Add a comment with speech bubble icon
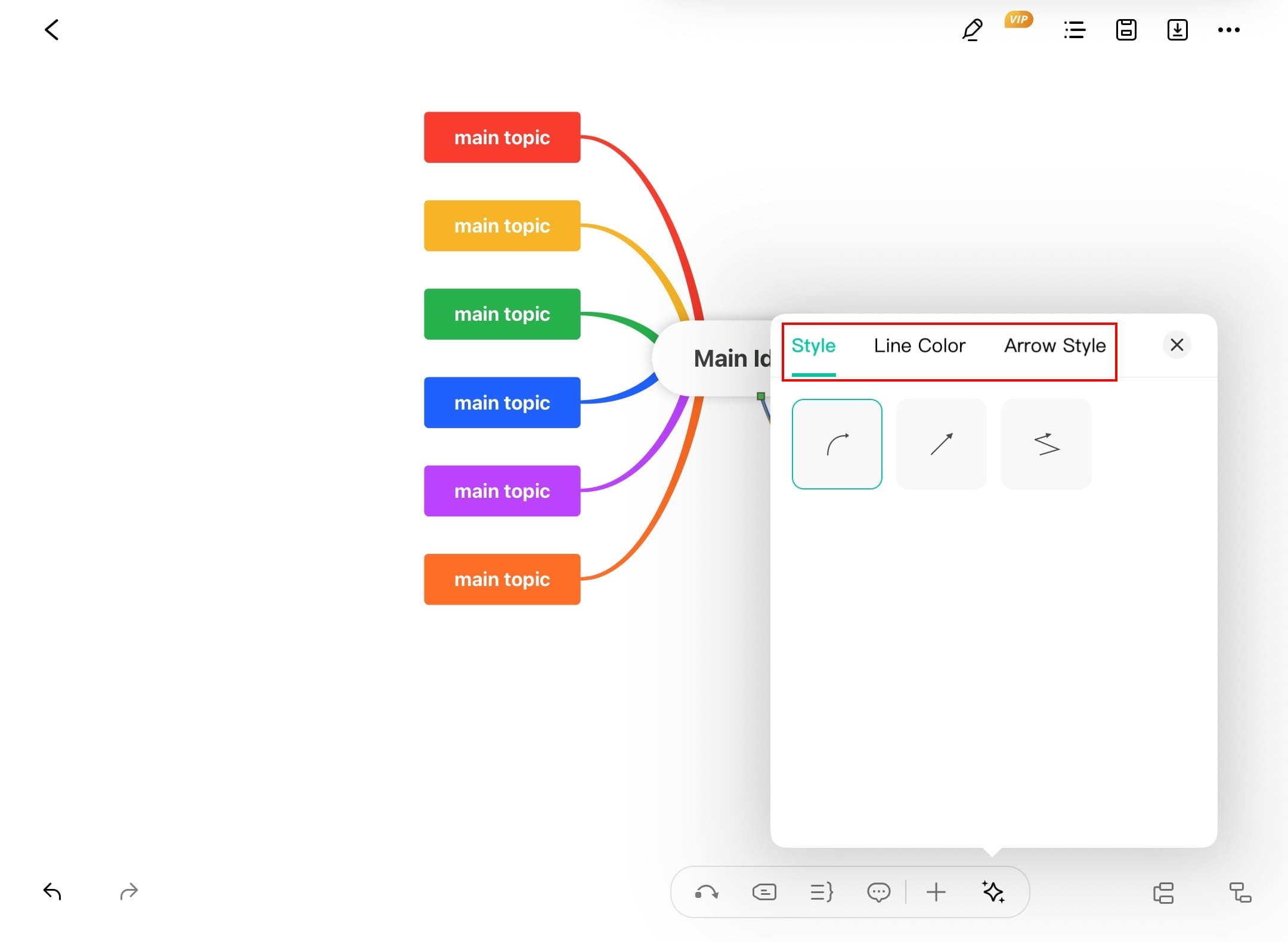Viewport: 1288px width, 942px height. click(x=878, y=893)
